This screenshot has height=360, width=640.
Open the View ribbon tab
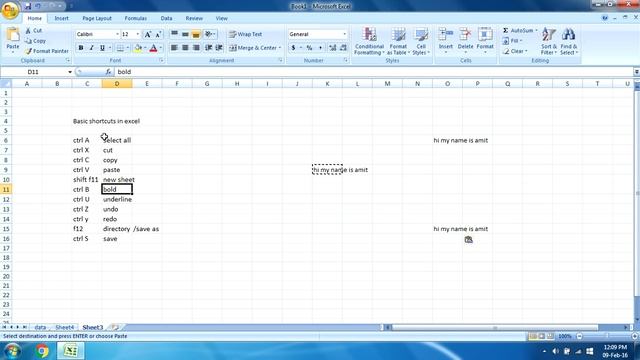(222, 18)
